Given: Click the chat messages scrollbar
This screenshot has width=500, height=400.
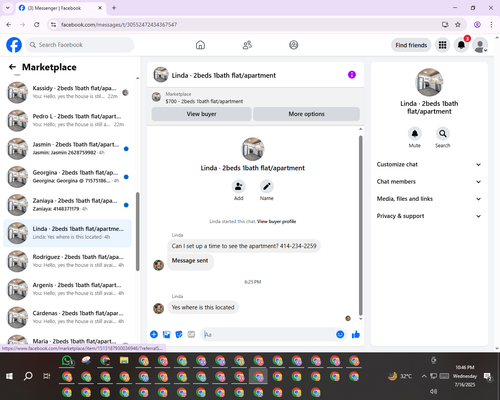Looking at the screenshot, I should (x=360, y=225).
